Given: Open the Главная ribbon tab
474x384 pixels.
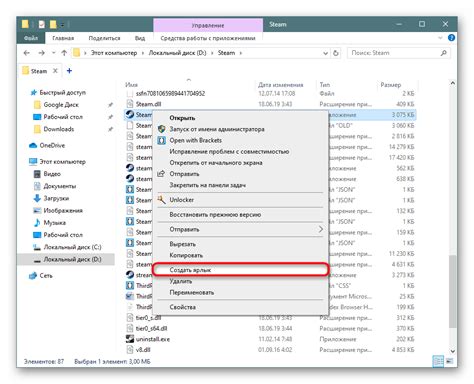Looking at the screenshot, I should (63, 38).
